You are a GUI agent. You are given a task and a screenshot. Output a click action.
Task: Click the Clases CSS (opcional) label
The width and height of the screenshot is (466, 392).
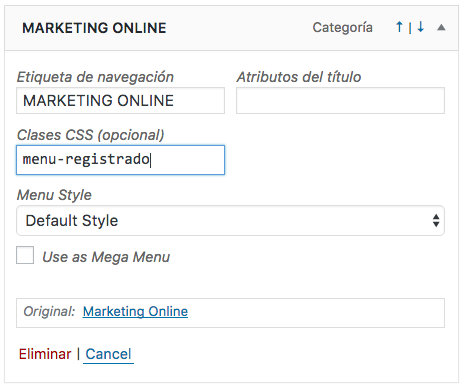coord(91,135)
